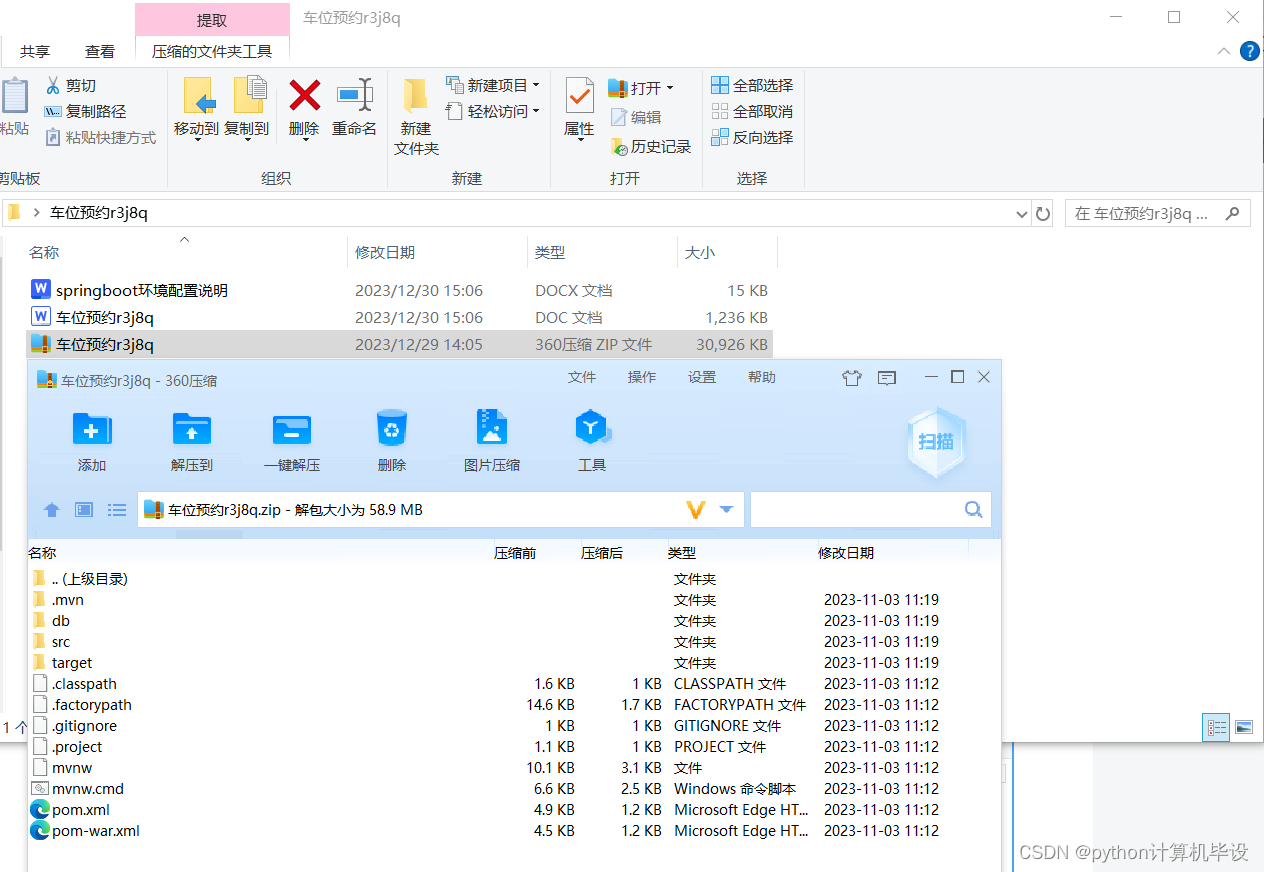Open the 帮助 menu in 360压缩
Screen dimensions: 1264x872
(762, 377)
